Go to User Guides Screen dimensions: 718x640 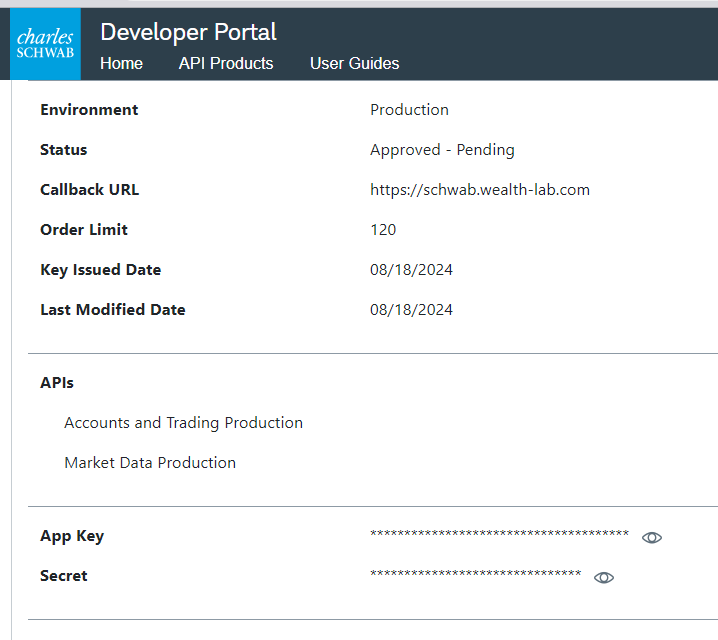(354, 63)
